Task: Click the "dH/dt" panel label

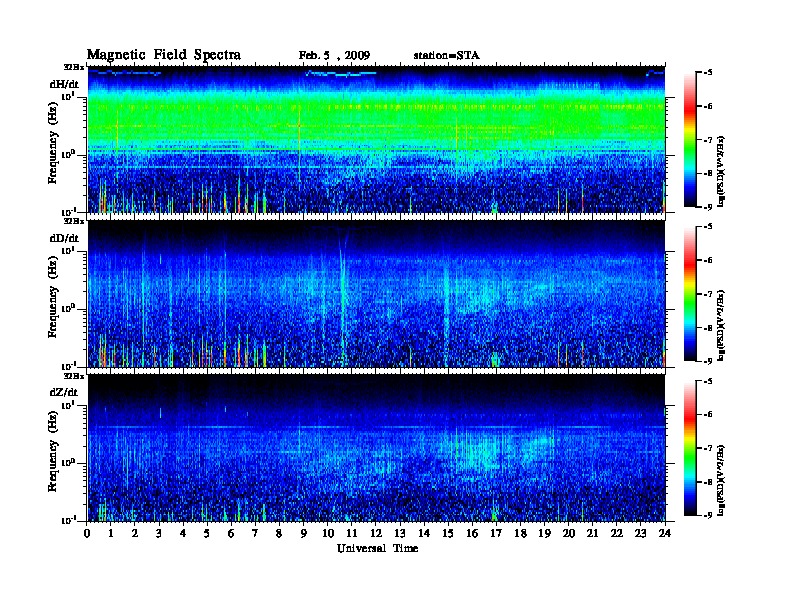Action: click(x=64, y=84)
